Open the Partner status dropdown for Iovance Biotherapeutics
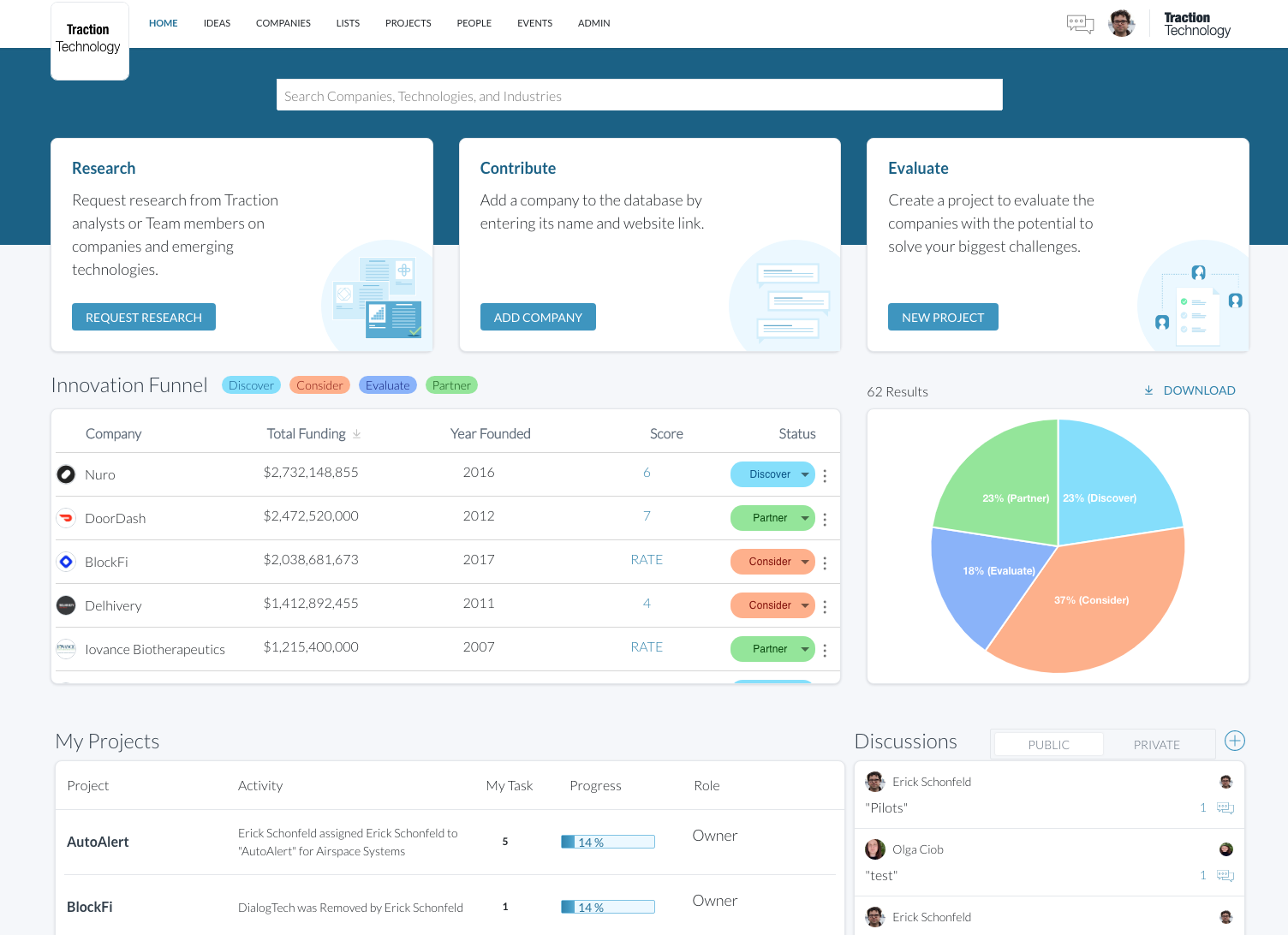The image size is (1288, 935). click(772, 649)
